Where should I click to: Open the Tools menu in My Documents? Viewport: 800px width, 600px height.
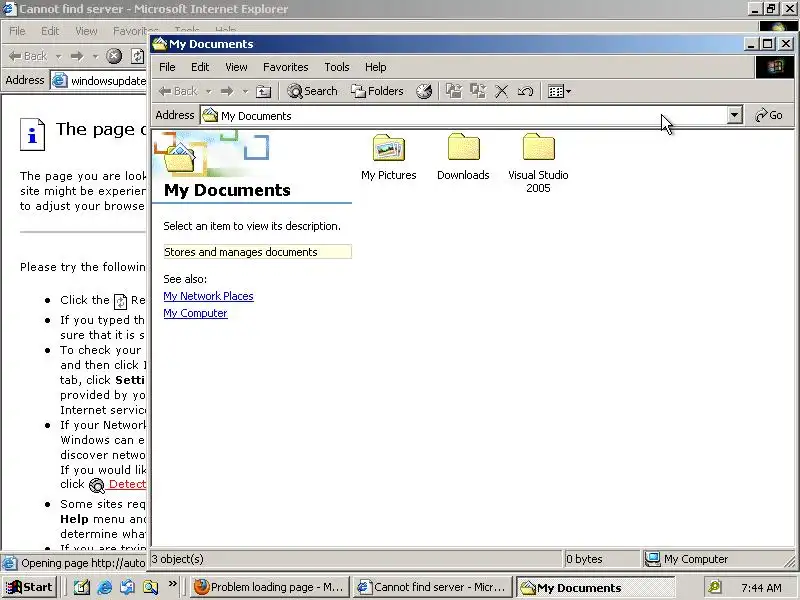(337, 67)
